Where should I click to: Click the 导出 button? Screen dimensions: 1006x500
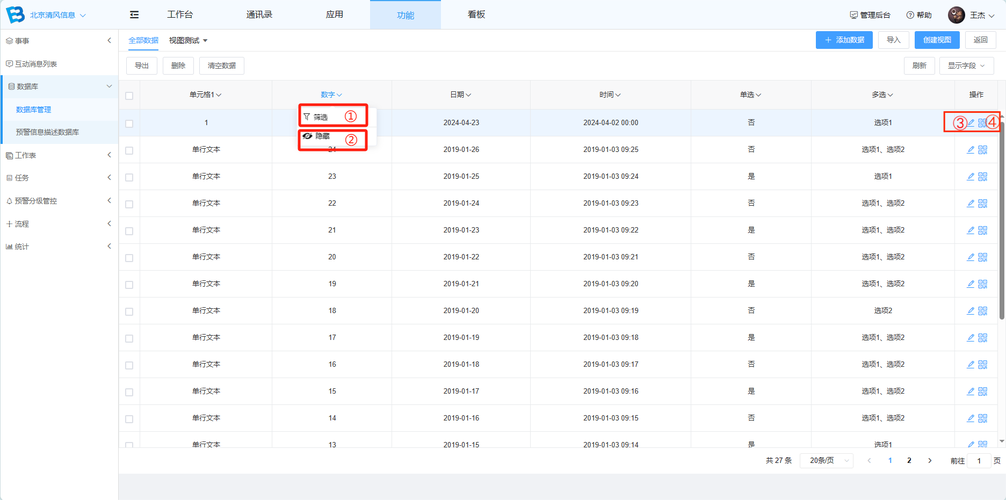click(x=142, y=65)
